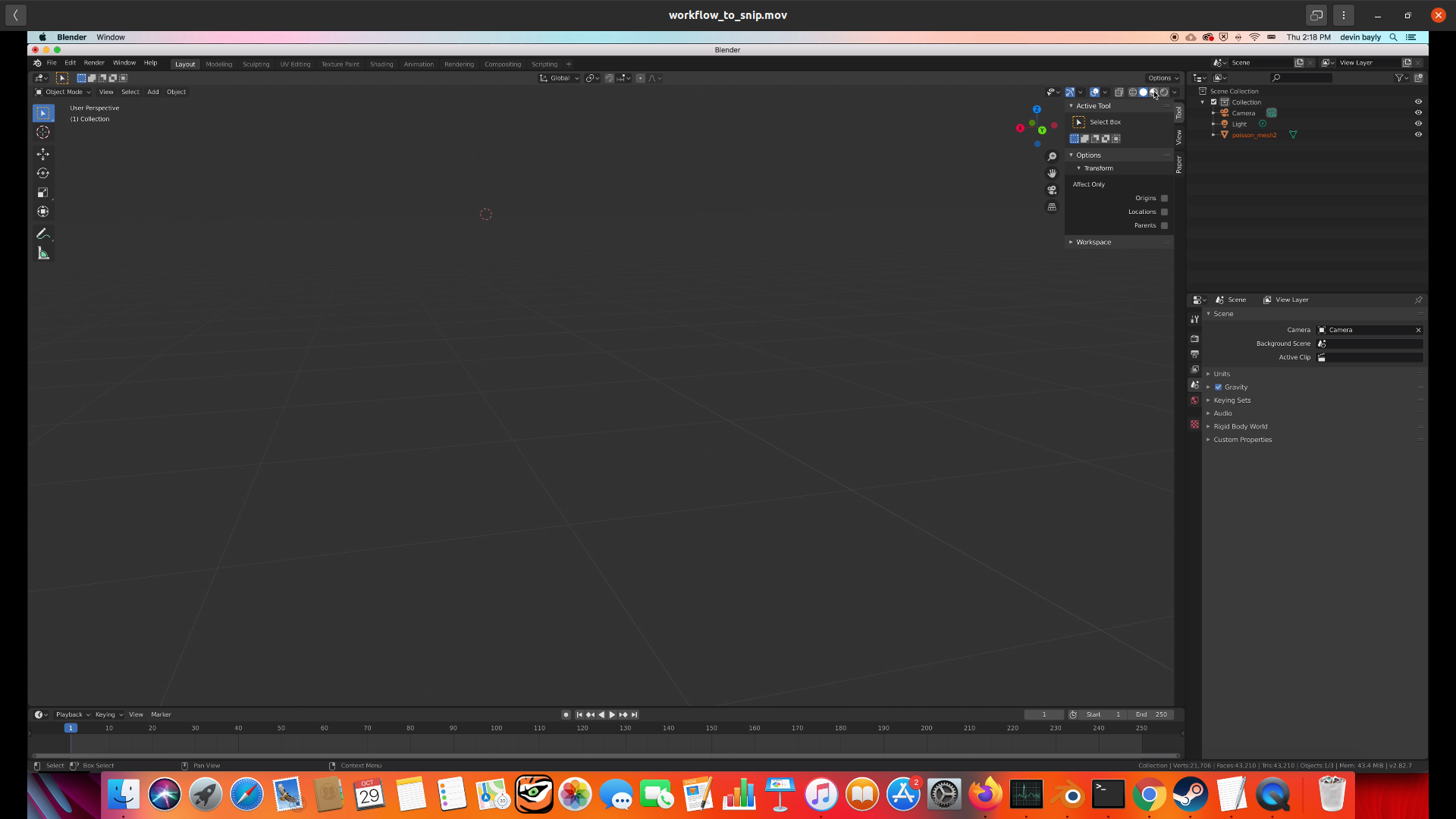Open the Object Mode dropdown
The height and width of the screenshot is (819, 1456).
point(63,92)
